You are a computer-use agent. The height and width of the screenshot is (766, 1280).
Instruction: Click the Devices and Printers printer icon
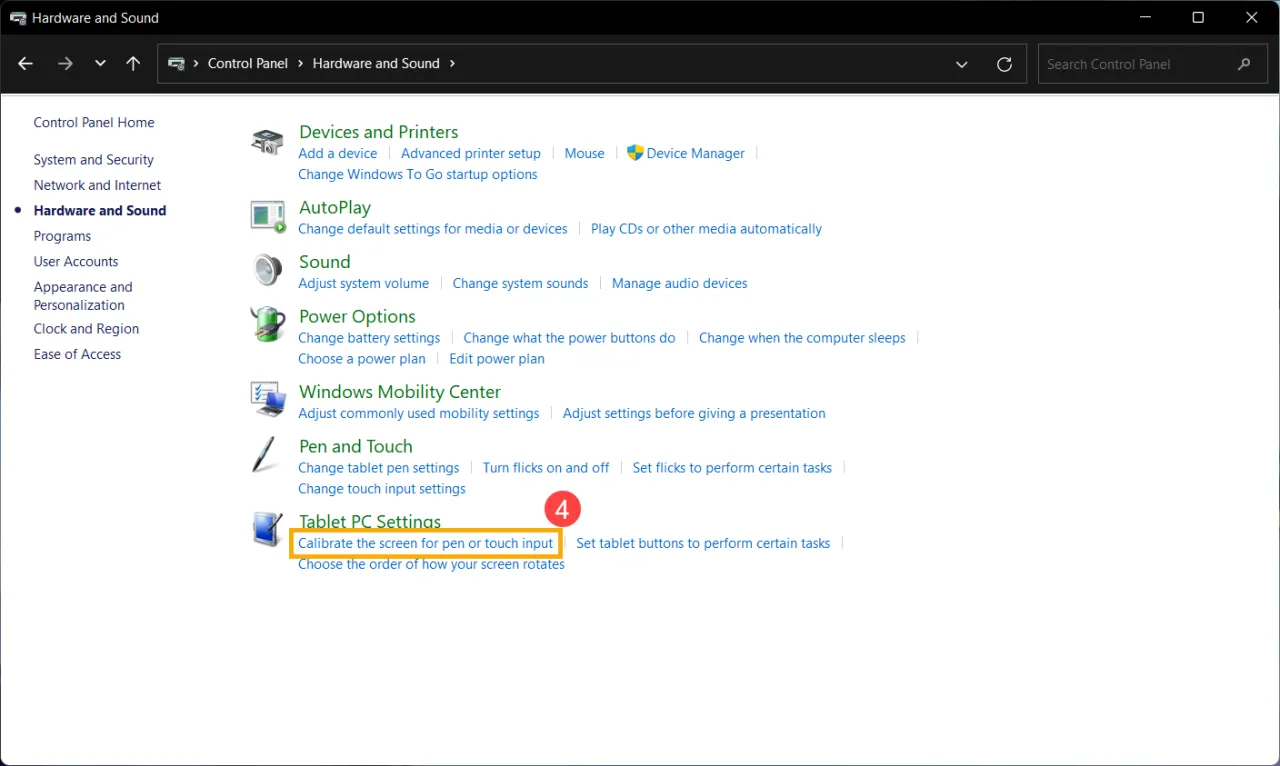[266, 140]
